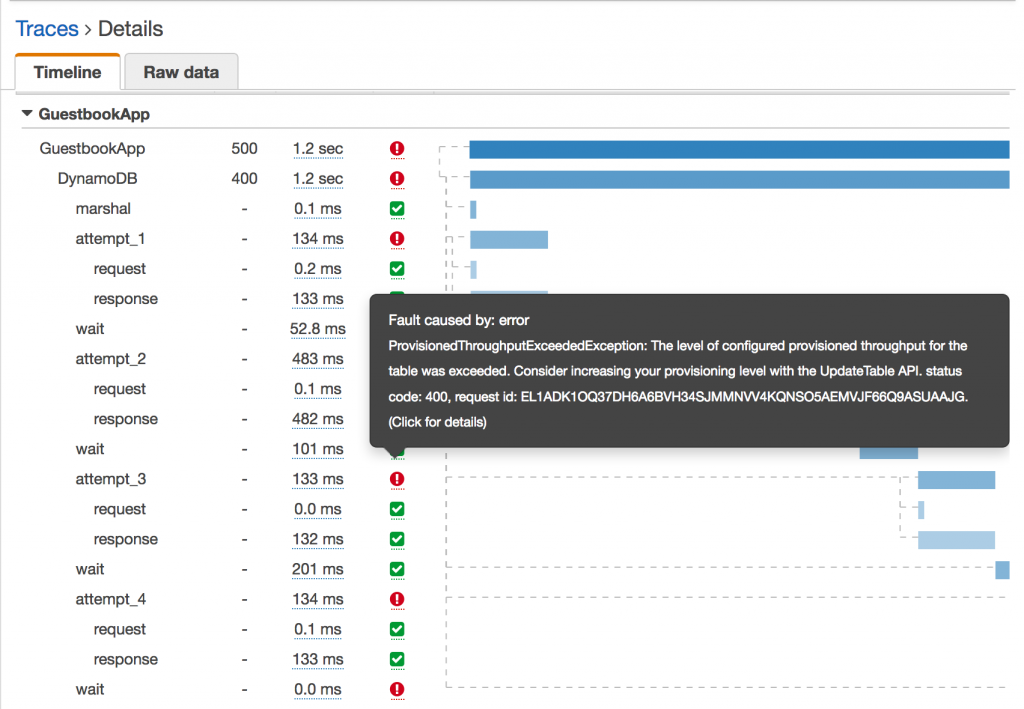
Task: Click the GuestbookApp 1.2 sec duration
Action: point(318,149)
